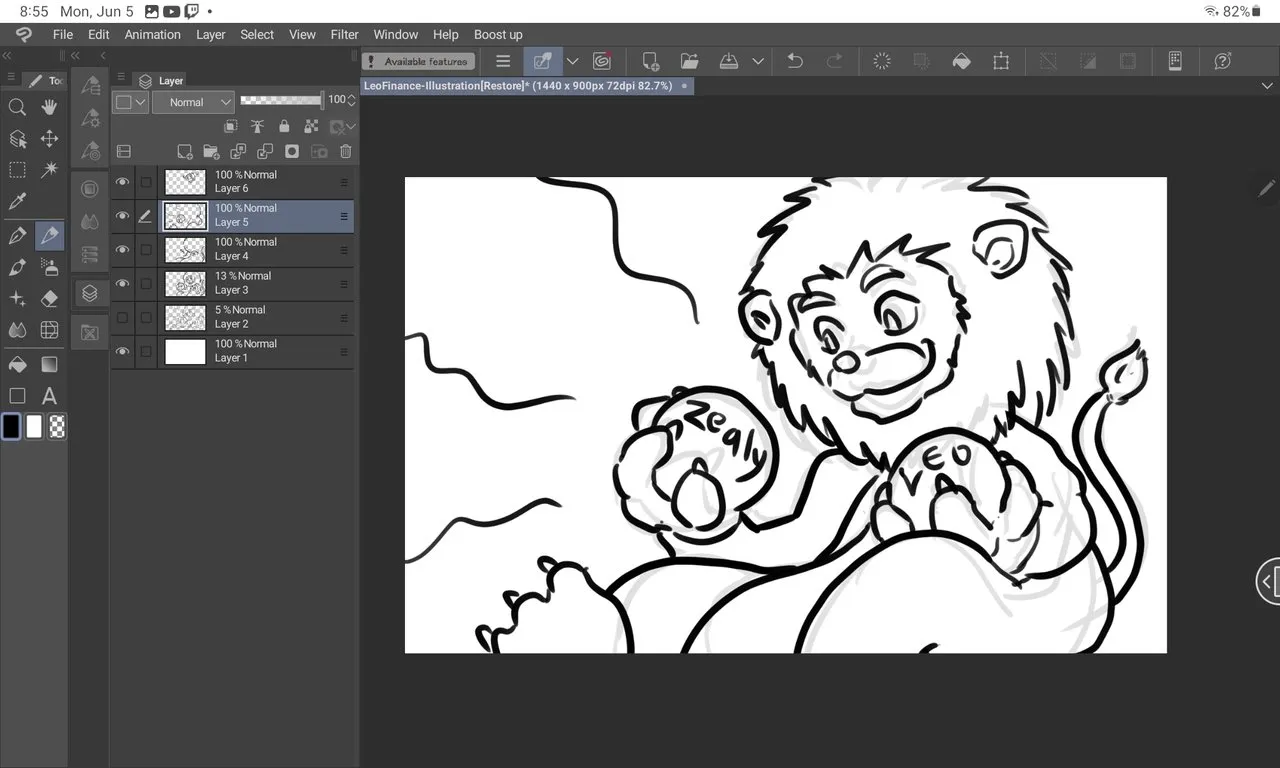Delete layer using the trash icon
Viewport: 1280px width, 768px height.
coord(346,152)
